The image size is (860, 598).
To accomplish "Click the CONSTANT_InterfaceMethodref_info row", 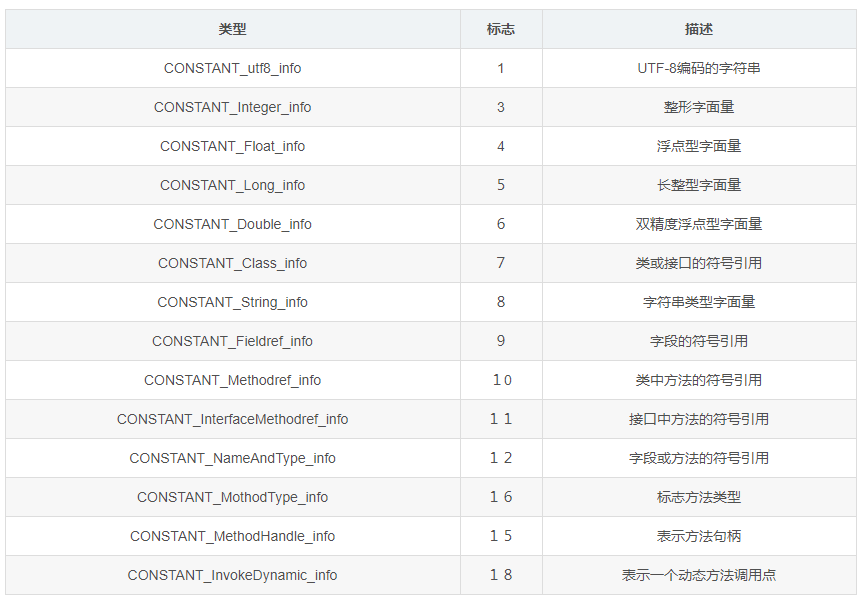I will click(x=232, y=419).
